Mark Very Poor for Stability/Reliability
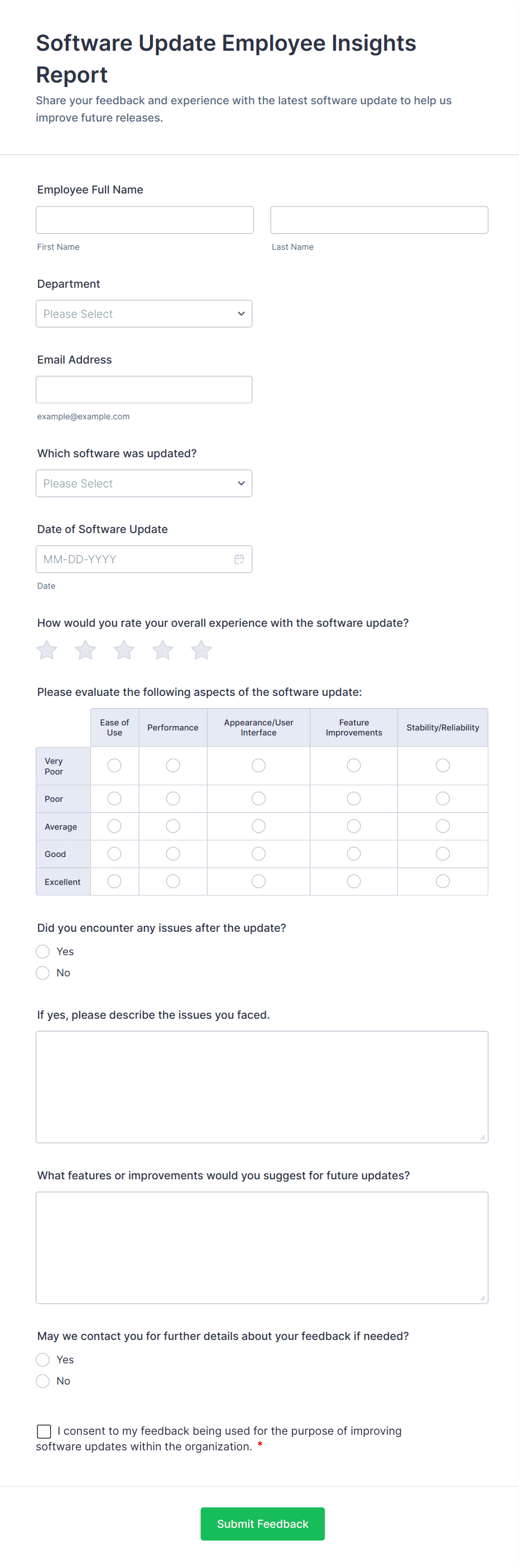The image size is (519, 1568). point(443,765)
